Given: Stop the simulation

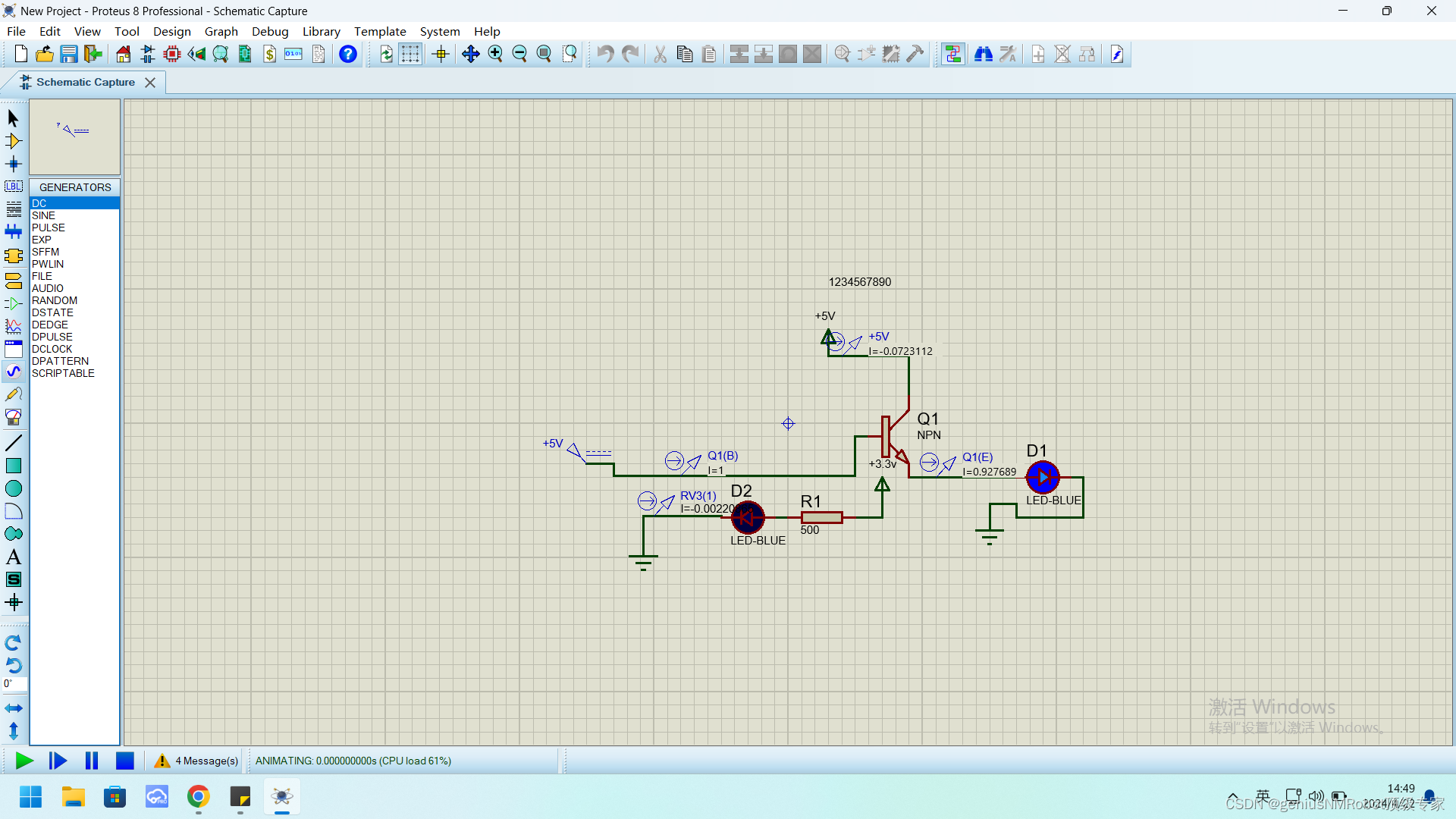Looking at the screenshot, I should 125,761.
